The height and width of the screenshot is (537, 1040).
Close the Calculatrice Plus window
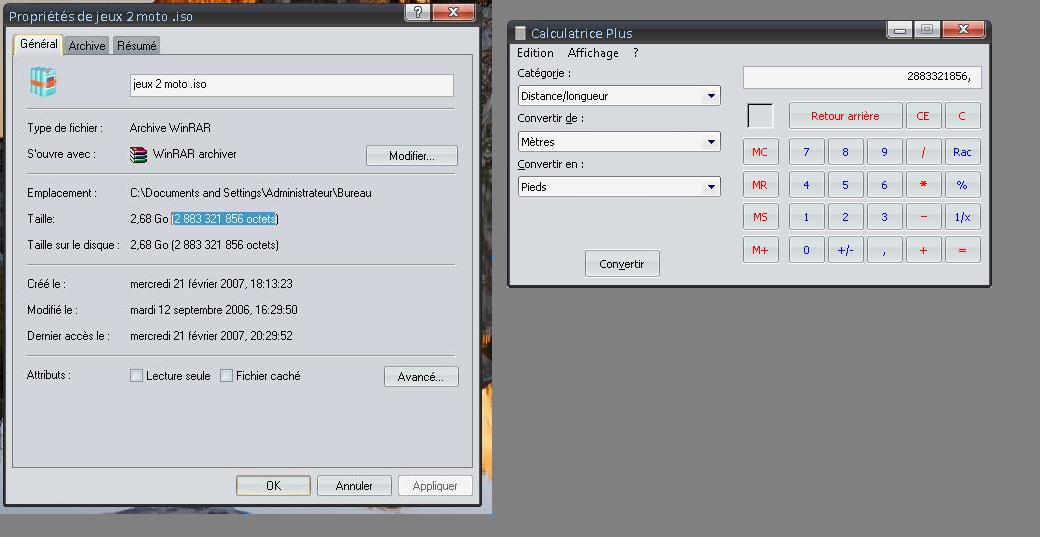(964, 30)
